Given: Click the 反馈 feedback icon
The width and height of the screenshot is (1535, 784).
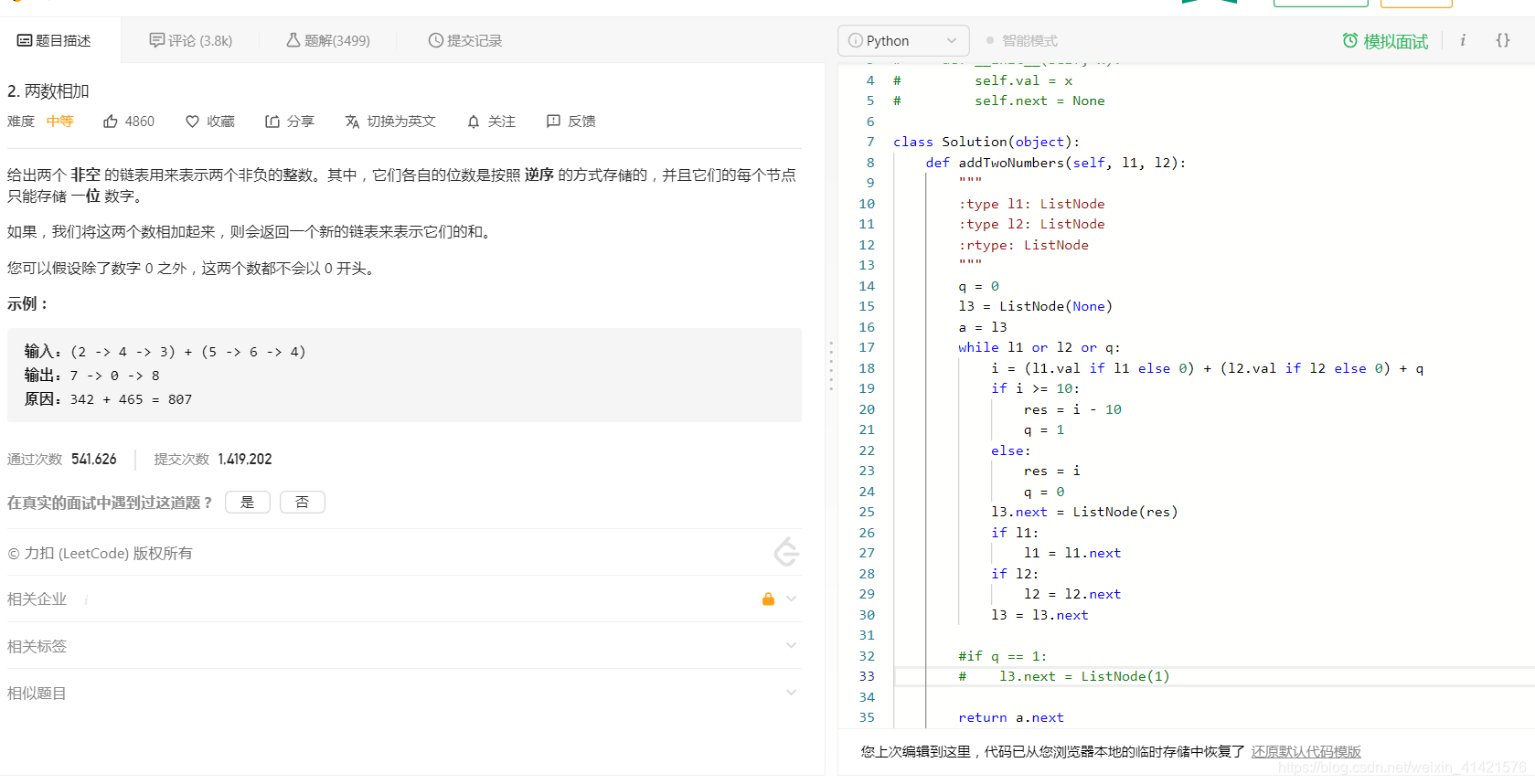Looking at the screenshot, I should (553, 122).
